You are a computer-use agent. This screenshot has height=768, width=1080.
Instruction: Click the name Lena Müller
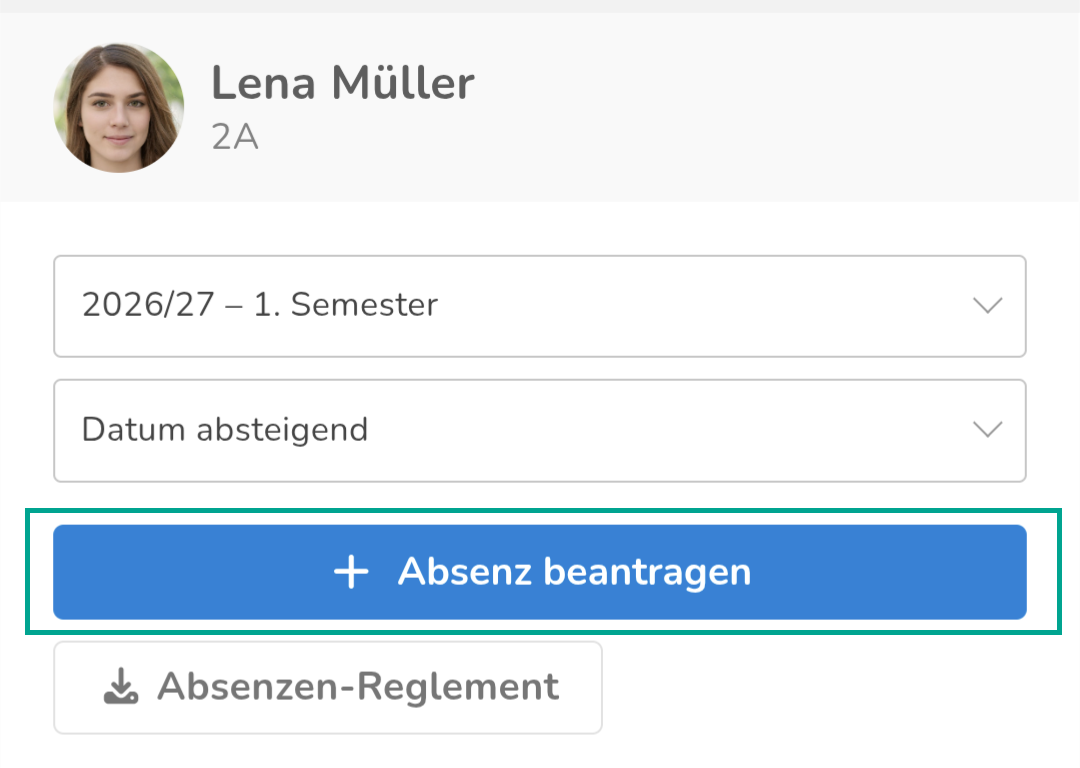coord(342,83)
